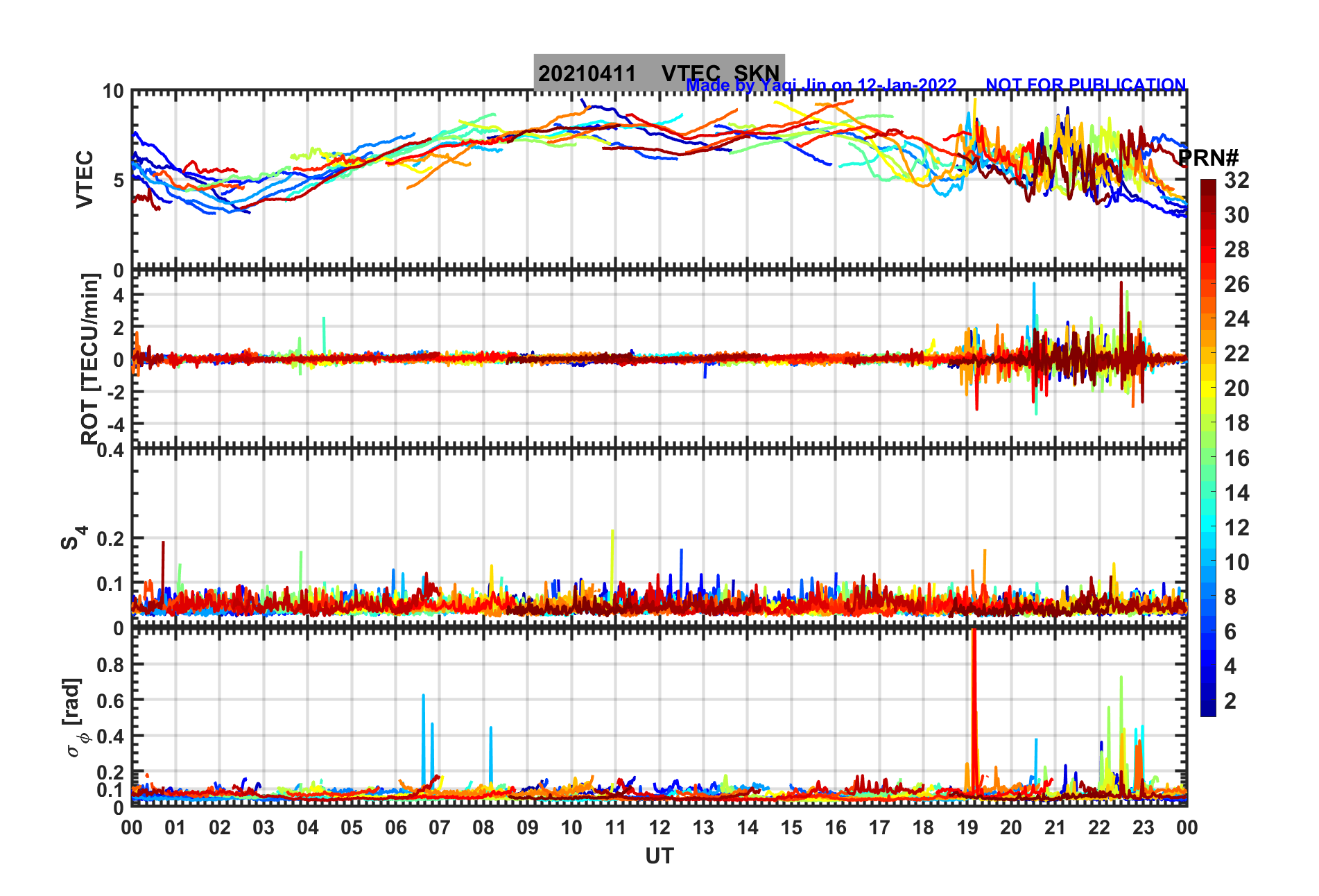Image resolution: width=1319 pixels, height=896 pixels.
Task: Click the "03" hour label on UT axis
Action: [264, 827]
